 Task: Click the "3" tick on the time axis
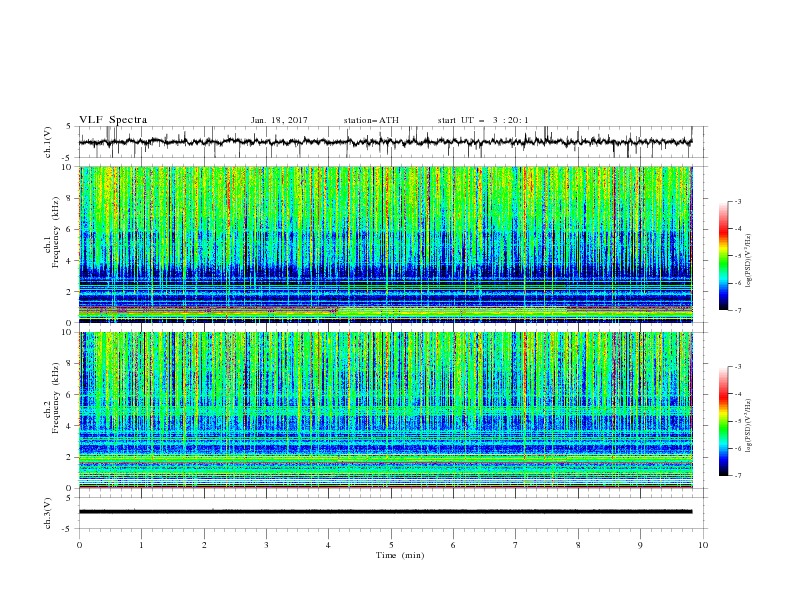click(266, 545)
